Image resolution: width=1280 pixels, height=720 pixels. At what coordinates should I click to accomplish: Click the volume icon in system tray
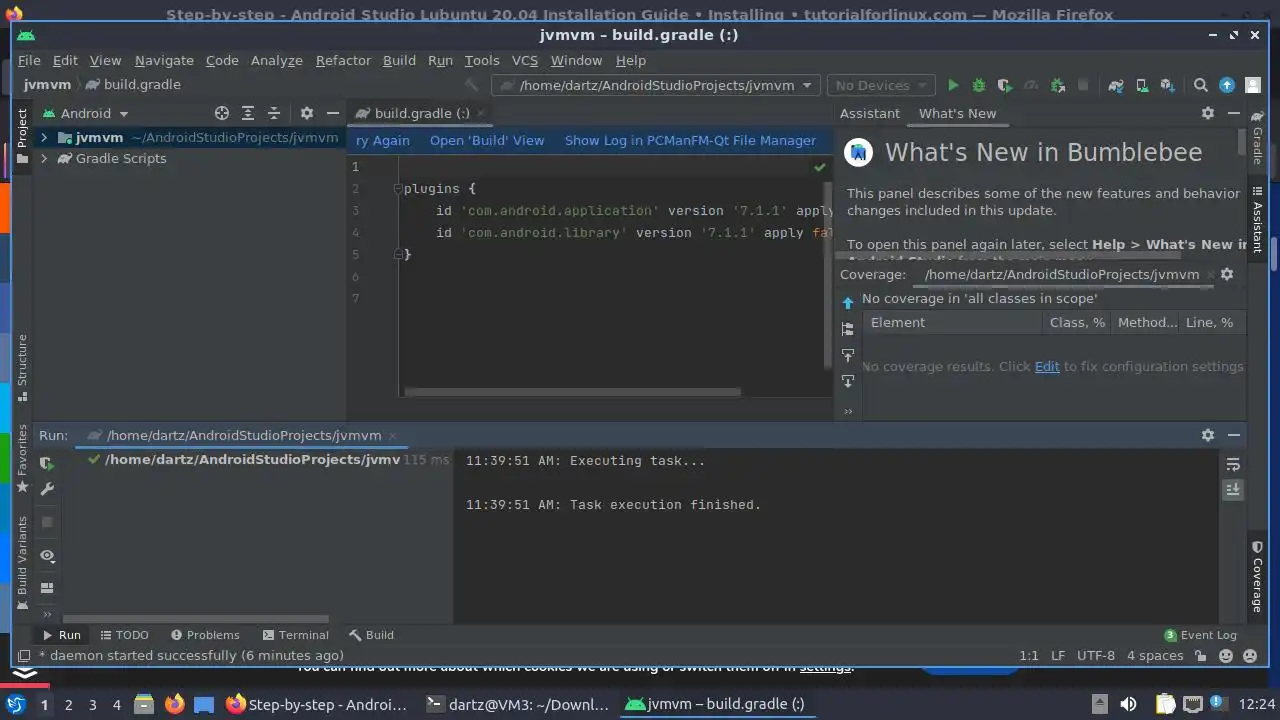(x=1127, y=704)
